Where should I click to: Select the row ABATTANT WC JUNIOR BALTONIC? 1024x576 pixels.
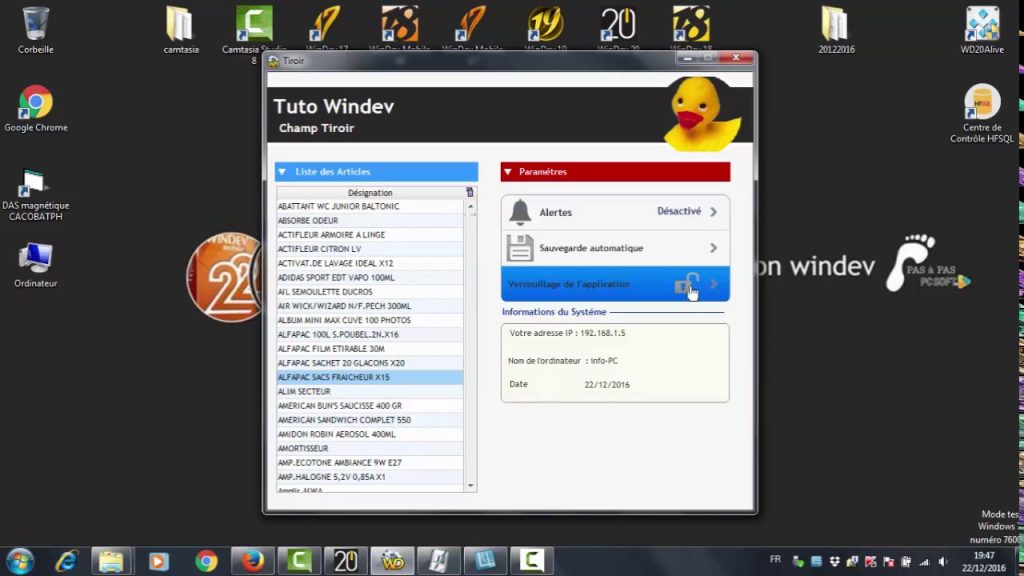[x=370, y=206]
